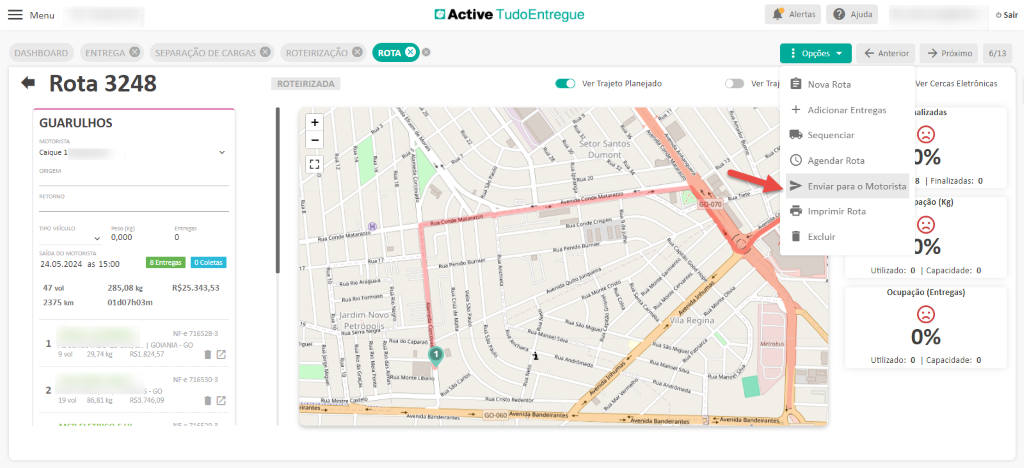Switch to SEPARAÇÃO DE CARGAS tab
This screenshot has height=468, width=1024.
click(206, 53)
